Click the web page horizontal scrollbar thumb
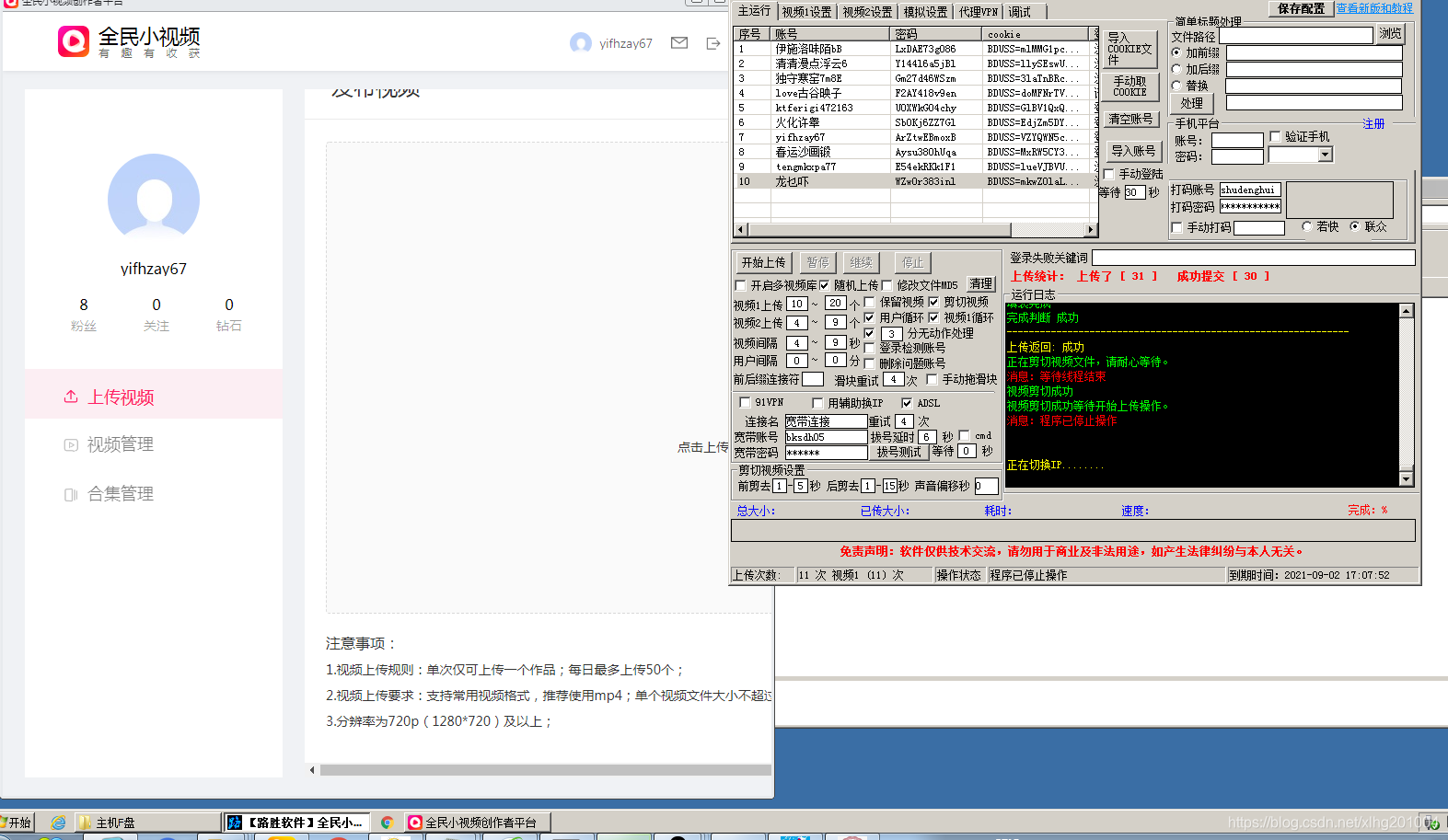The image size is (1448, 840). [x=545, y=770]
